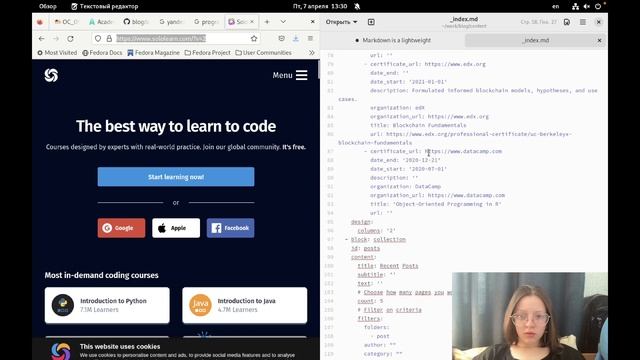Click the 'title: Recent Posts' line
This screenshot has width=640, height=360.
388,266
